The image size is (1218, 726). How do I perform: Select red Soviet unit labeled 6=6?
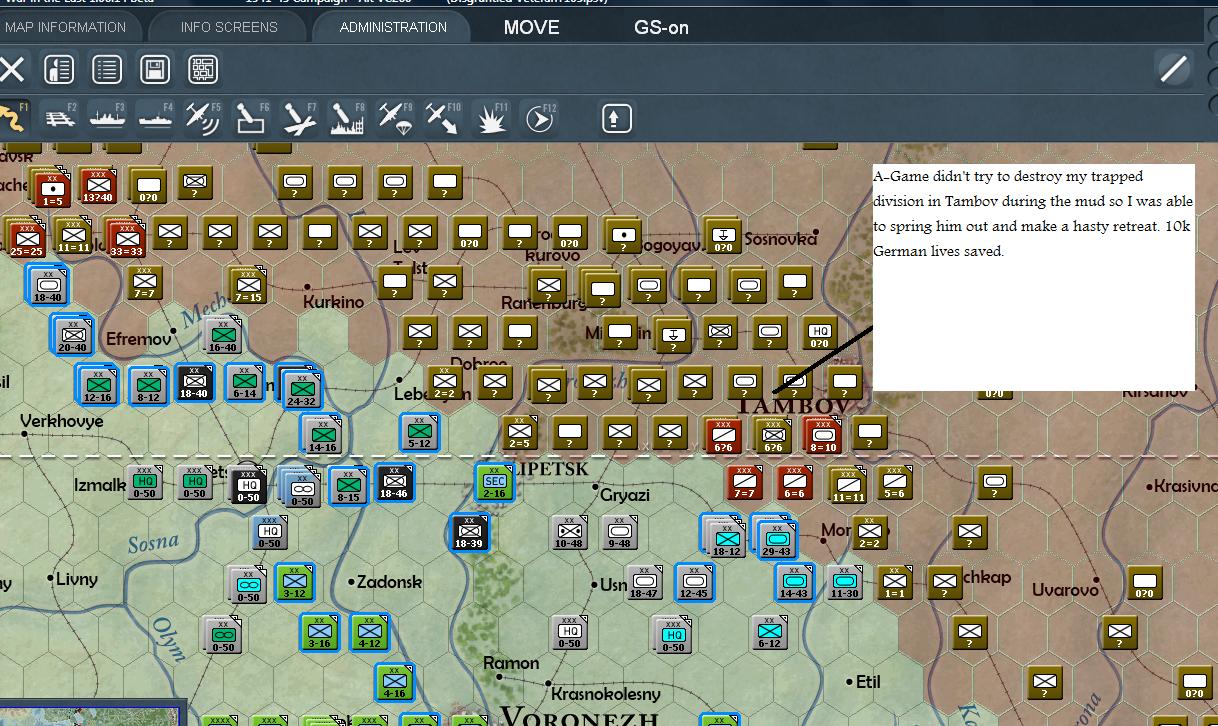click(795, 482)
